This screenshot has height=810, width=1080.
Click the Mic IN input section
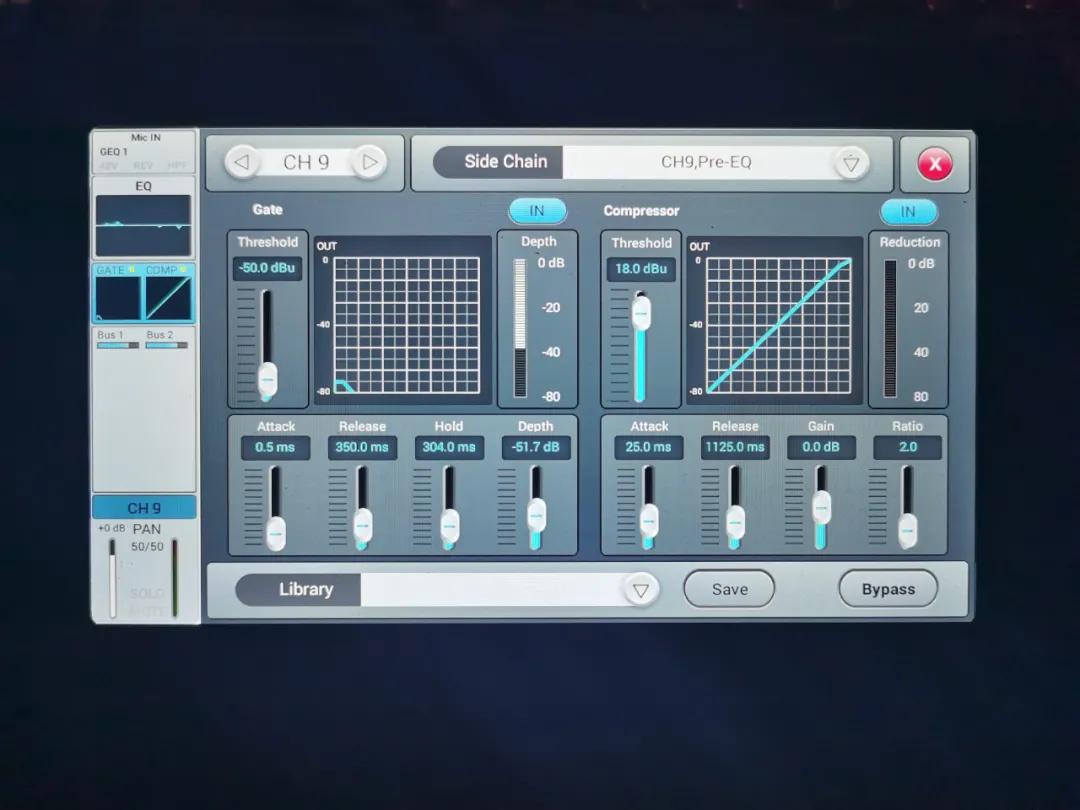(x=144, y=152)
